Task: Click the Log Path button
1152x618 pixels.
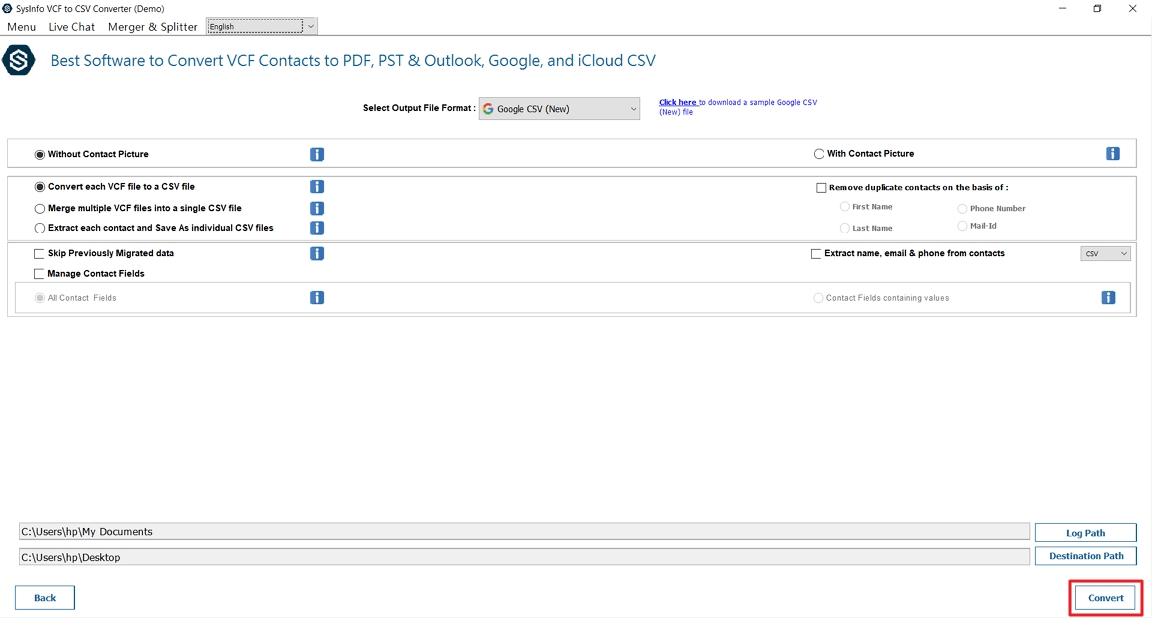Action: click(x=1085, y=533)
